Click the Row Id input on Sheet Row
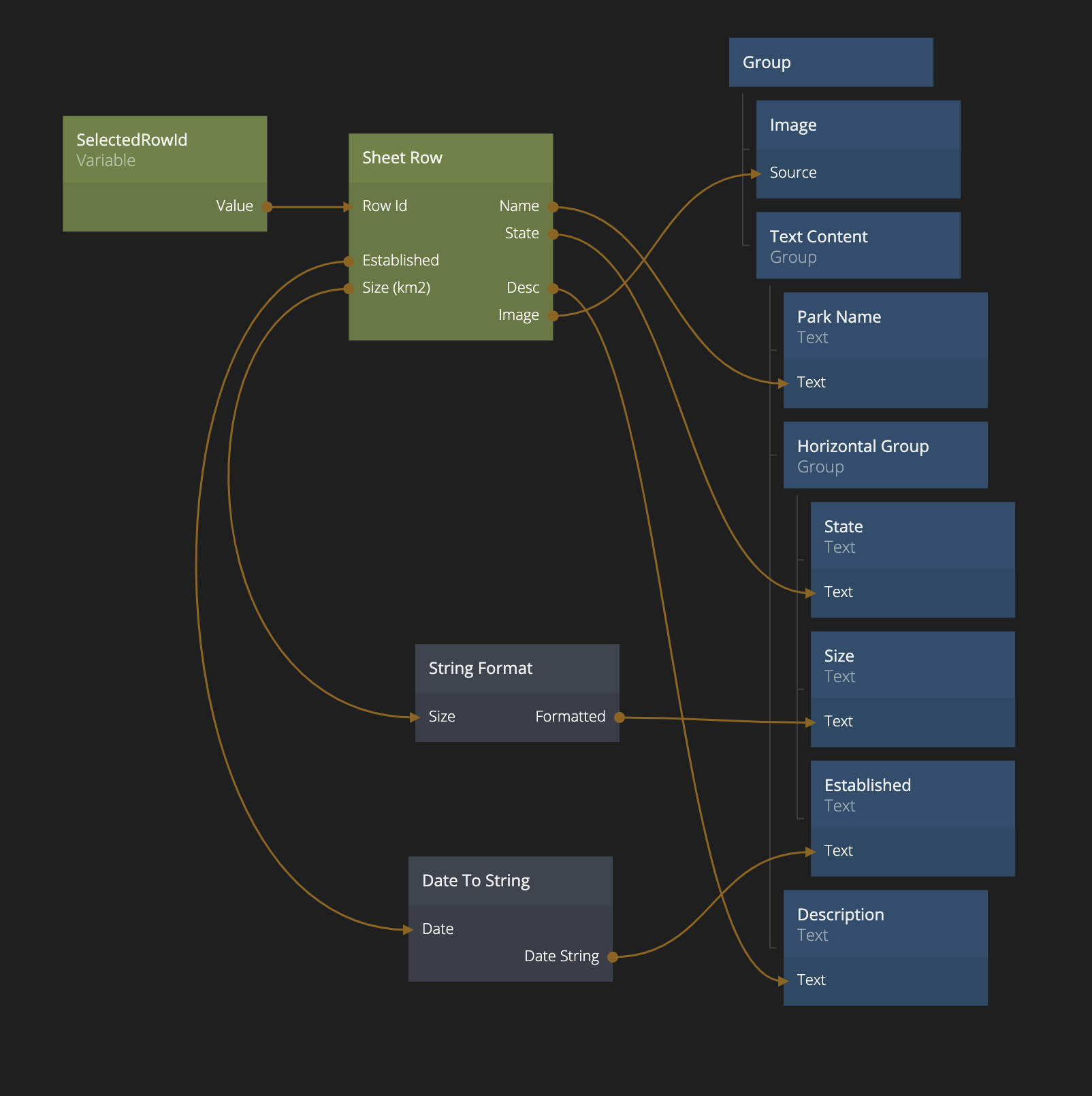The image size is (1092, 1096). click(x=384, y=206)
